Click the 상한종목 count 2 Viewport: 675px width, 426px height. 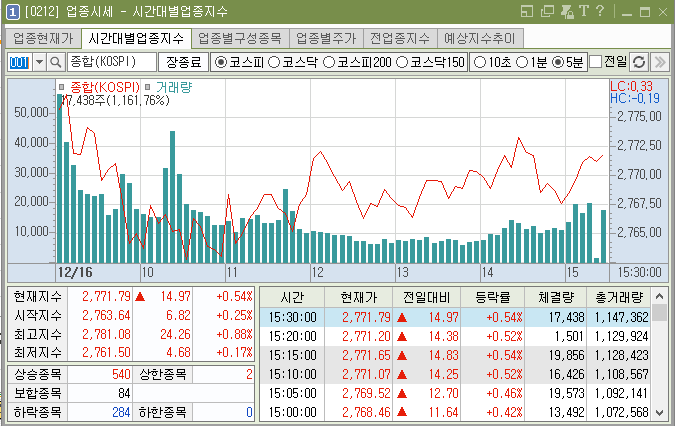coord(249,374)
